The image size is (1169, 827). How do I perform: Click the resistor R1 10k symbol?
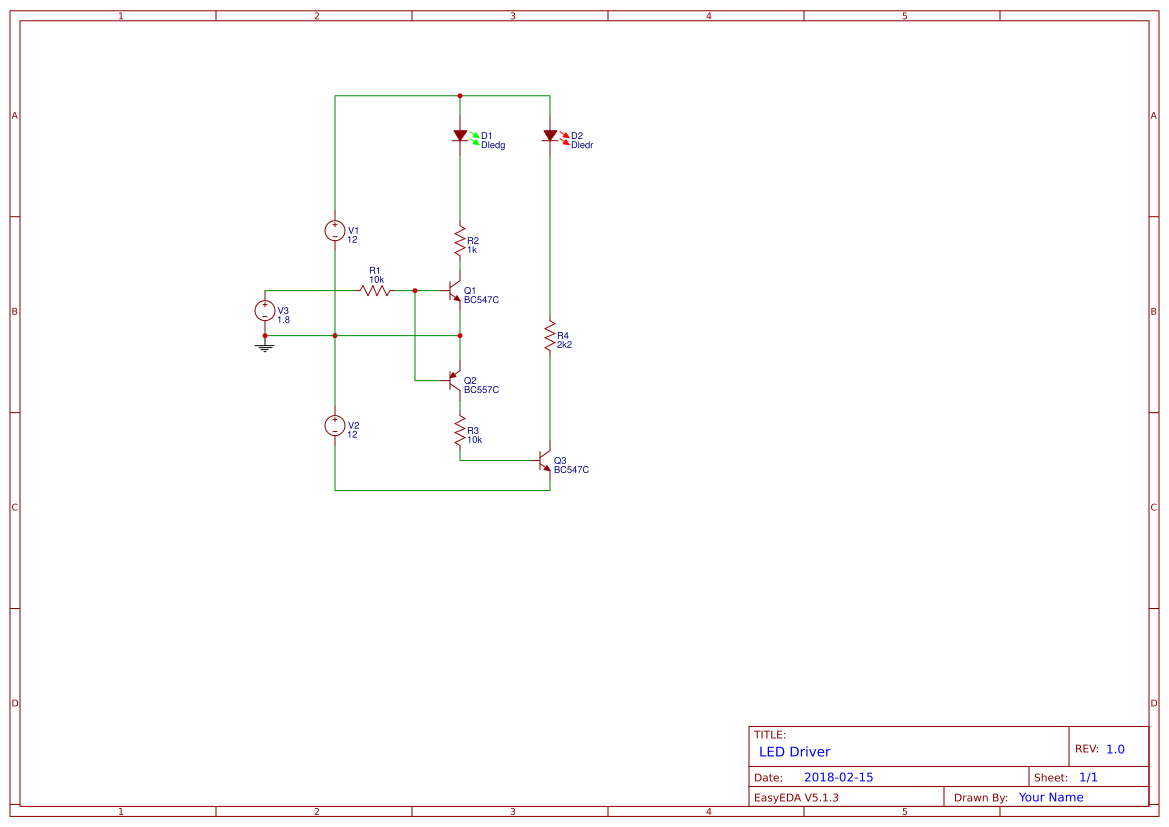pyautogui.click(x=375, y=289)
